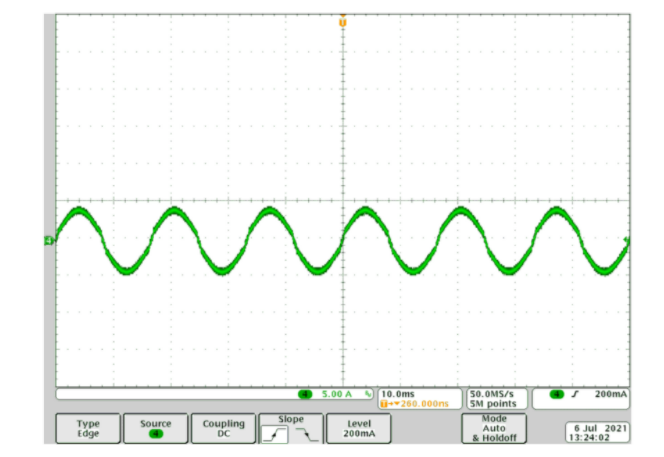
Task: Click the date and time display
Action: coord(599,433)
